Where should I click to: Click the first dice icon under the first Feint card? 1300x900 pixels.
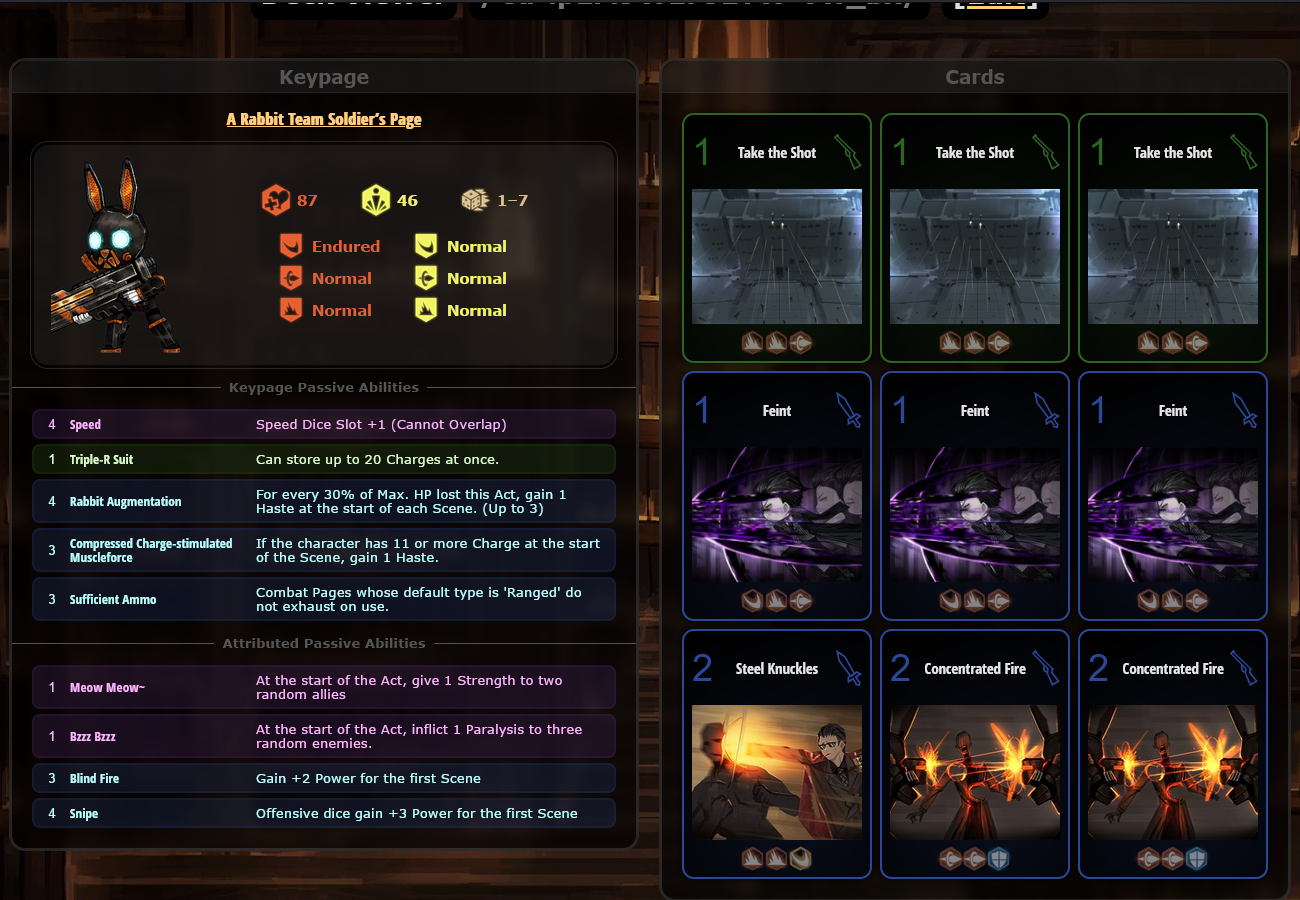[752, 600]
